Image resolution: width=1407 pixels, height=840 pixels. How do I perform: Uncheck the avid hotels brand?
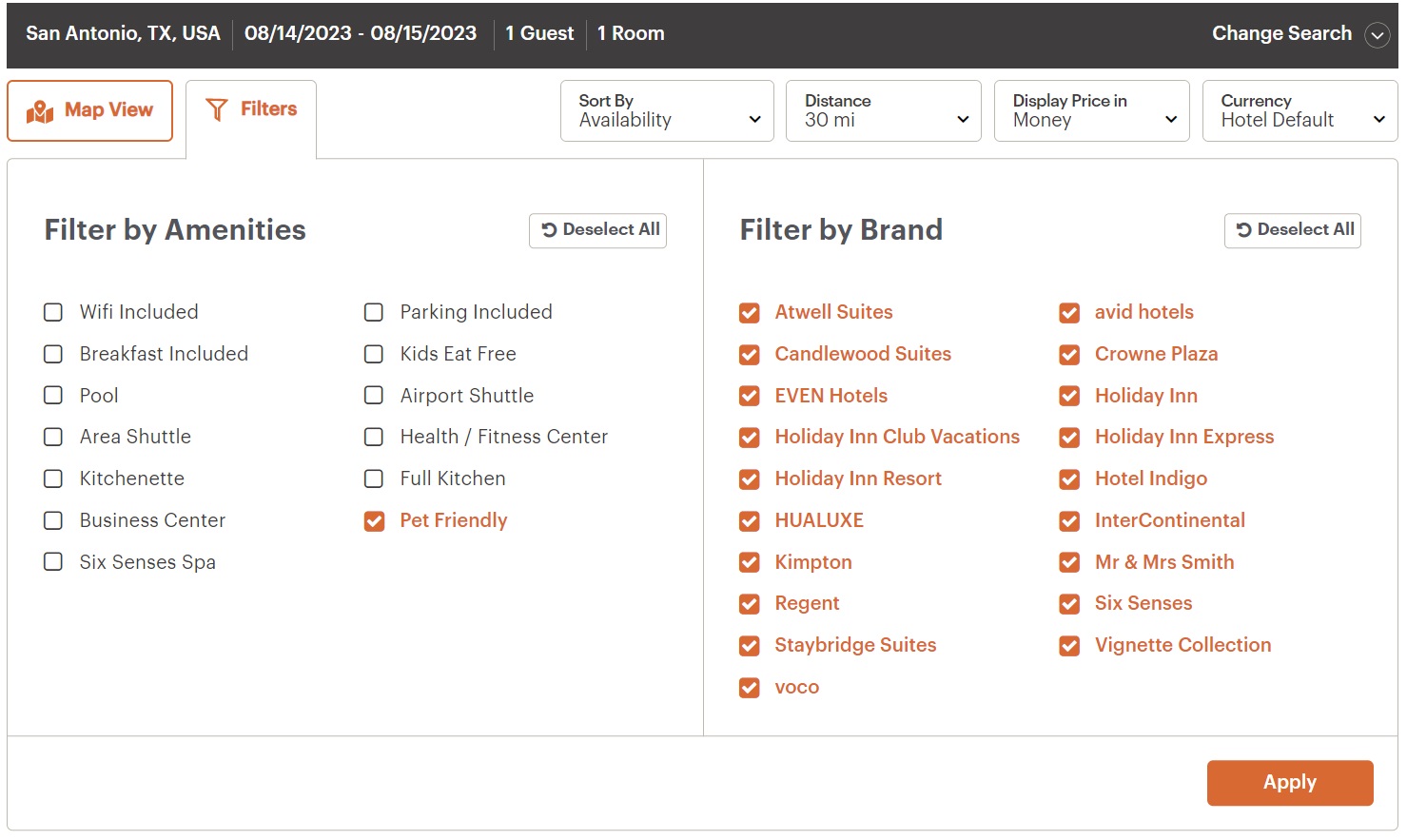pyautogui.click(x=1069, y=313)
